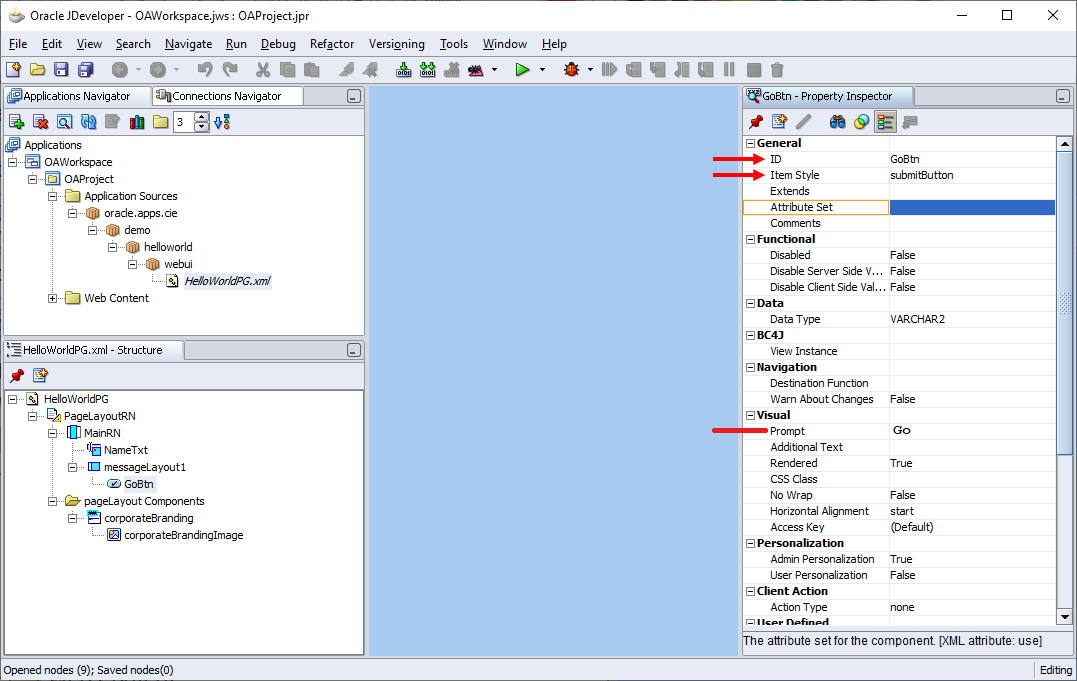The width and height of the screenshot is (1077, 681).
Task: Click the Terminate stop square icon
Action: [x=753, y=69]
